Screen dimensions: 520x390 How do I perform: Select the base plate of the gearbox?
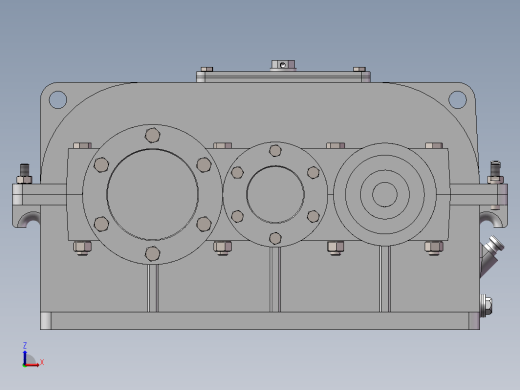[x=260, y=321]
